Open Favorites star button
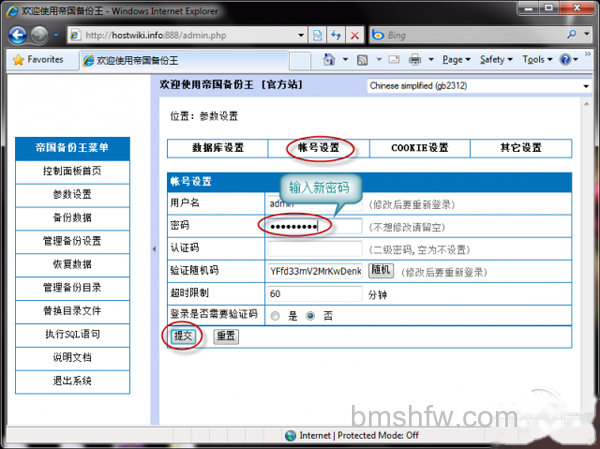Image resolution: width=600 pixels, height=449 pixels. [38, 60]
